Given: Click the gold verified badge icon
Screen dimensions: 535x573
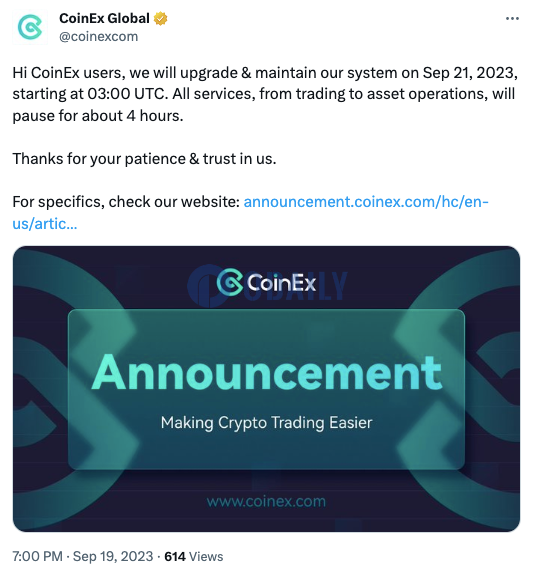Looking at the screenshot, I should (160, 18).
